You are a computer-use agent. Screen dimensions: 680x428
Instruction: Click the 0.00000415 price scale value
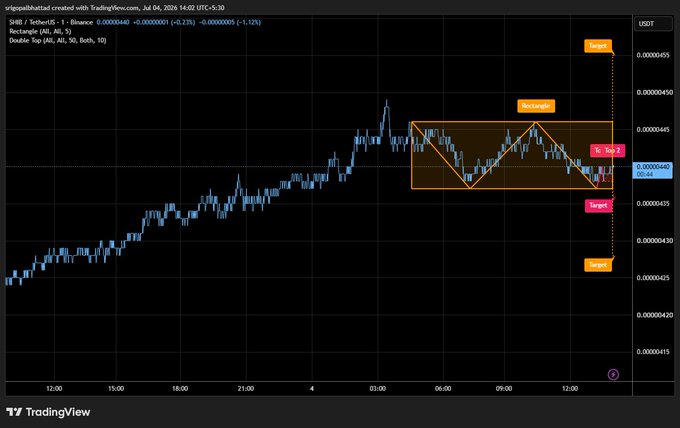point(655,352)
